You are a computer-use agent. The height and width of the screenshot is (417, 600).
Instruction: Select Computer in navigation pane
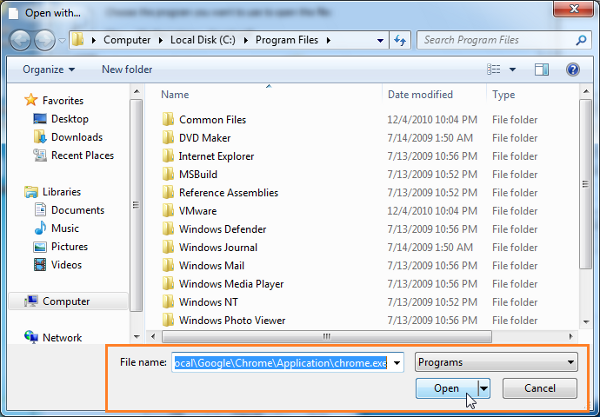click(x=66, y=301)
